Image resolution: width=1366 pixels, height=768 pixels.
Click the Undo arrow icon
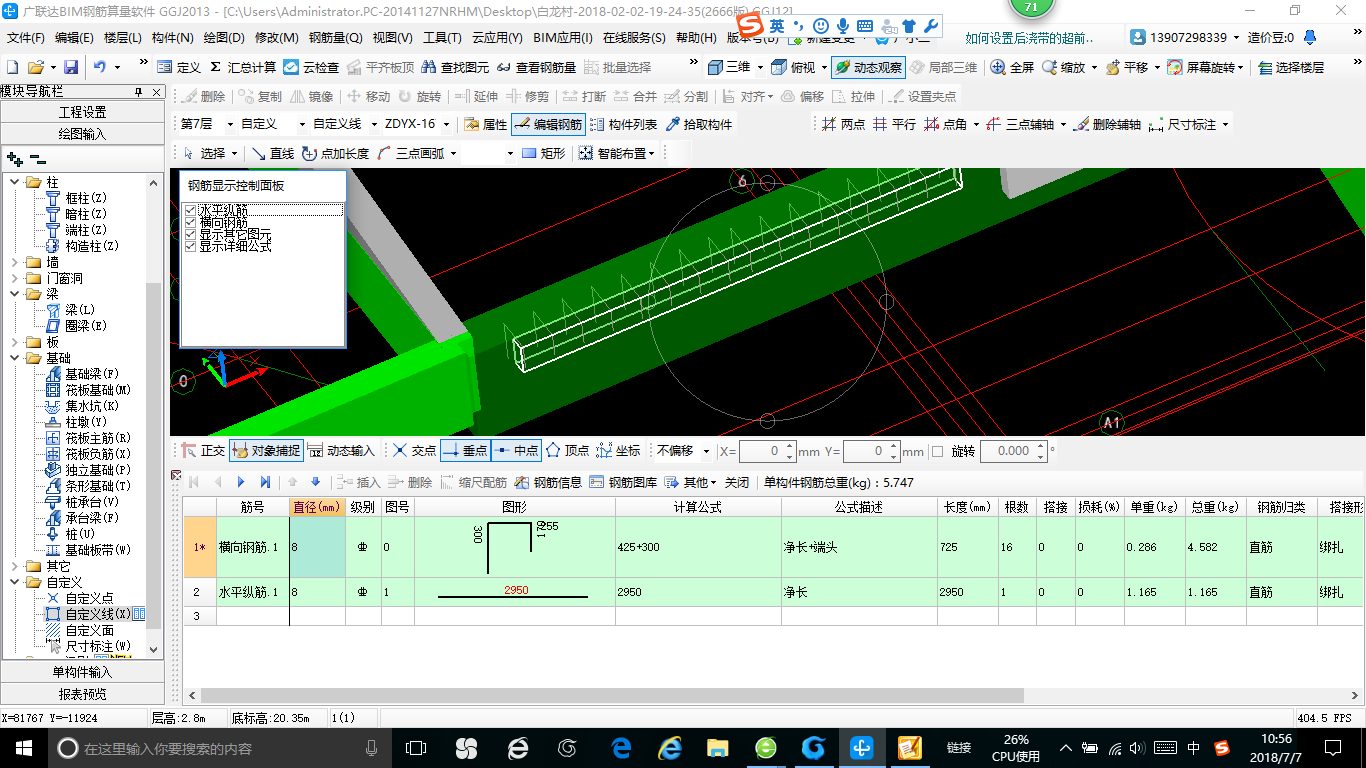point(100,67)
